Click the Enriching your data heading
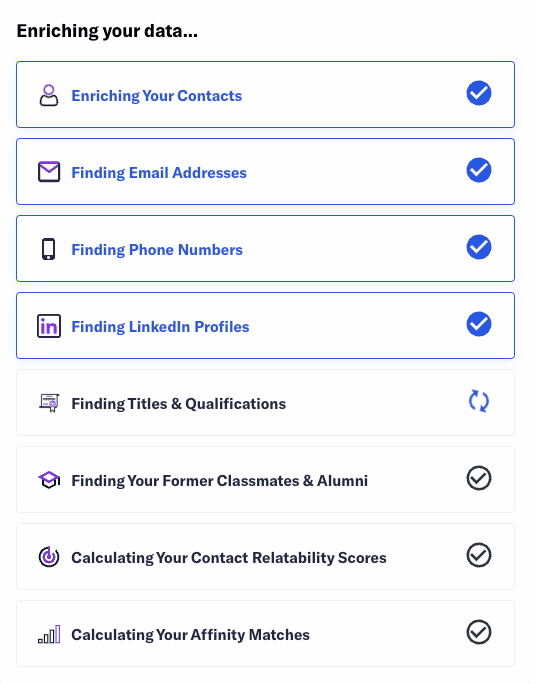 tap(107, 31)
